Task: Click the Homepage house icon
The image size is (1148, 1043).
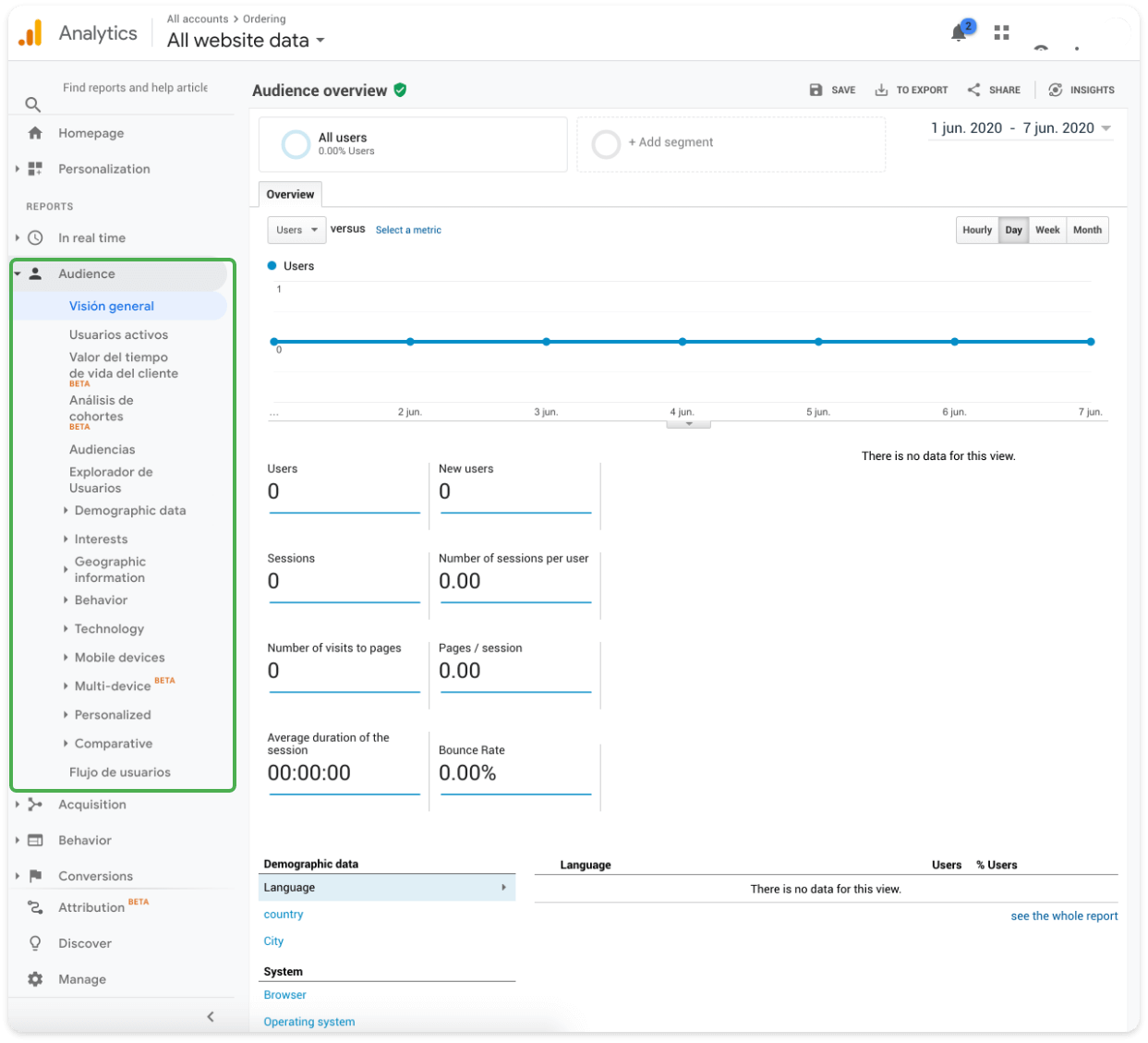Action: 35,133
